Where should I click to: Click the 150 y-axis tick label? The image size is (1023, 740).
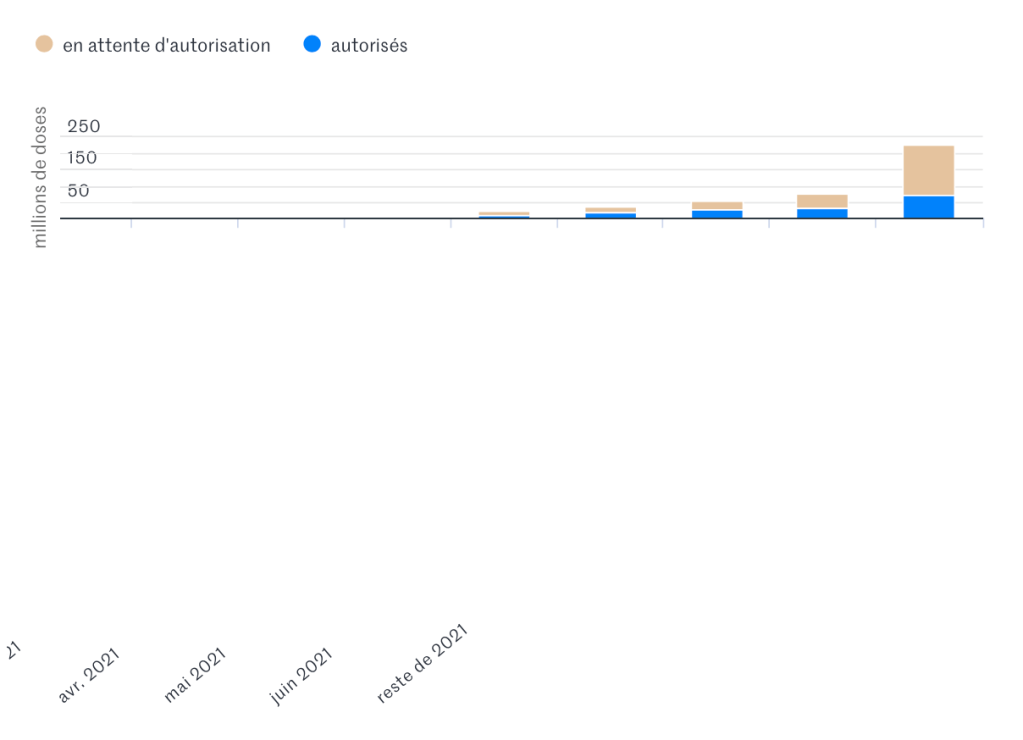pos(84,158)
